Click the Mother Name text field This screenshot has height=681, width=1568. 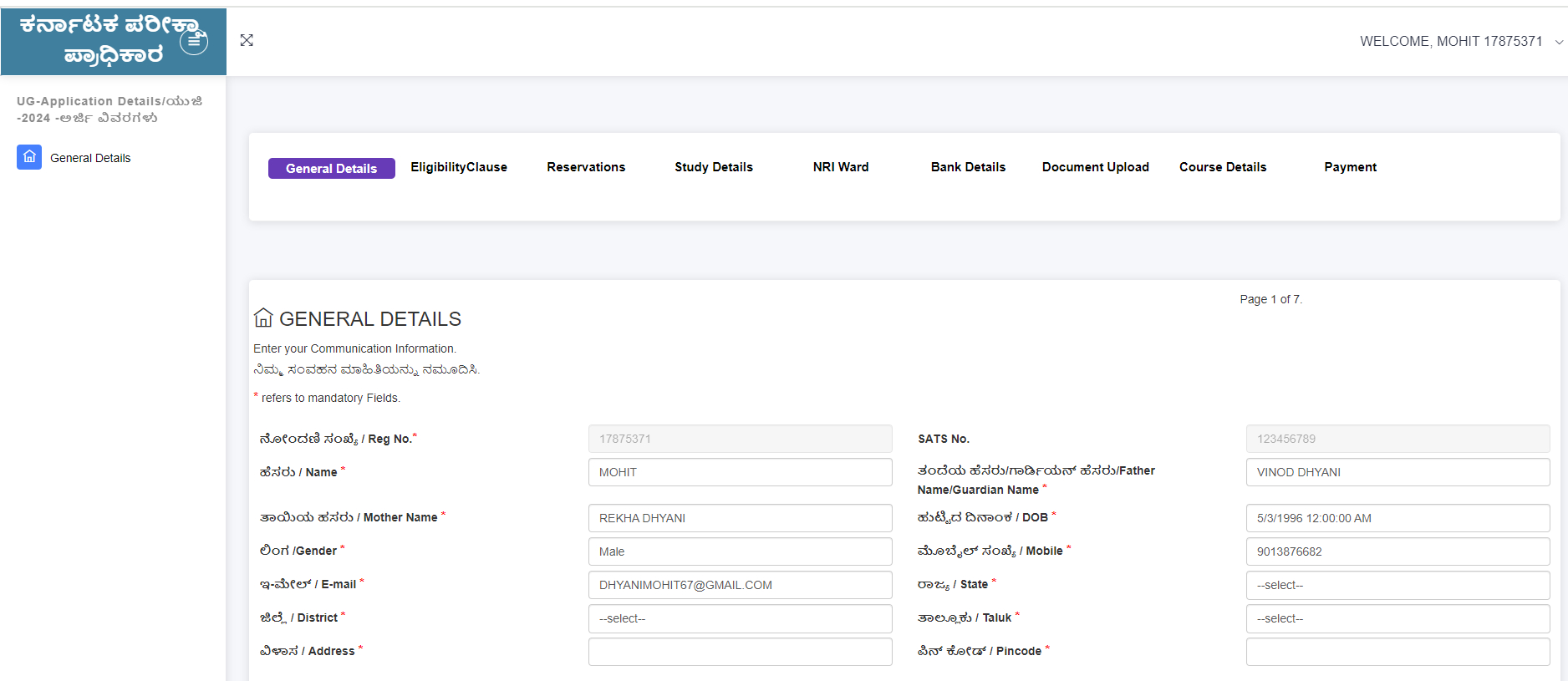[740, 518]
